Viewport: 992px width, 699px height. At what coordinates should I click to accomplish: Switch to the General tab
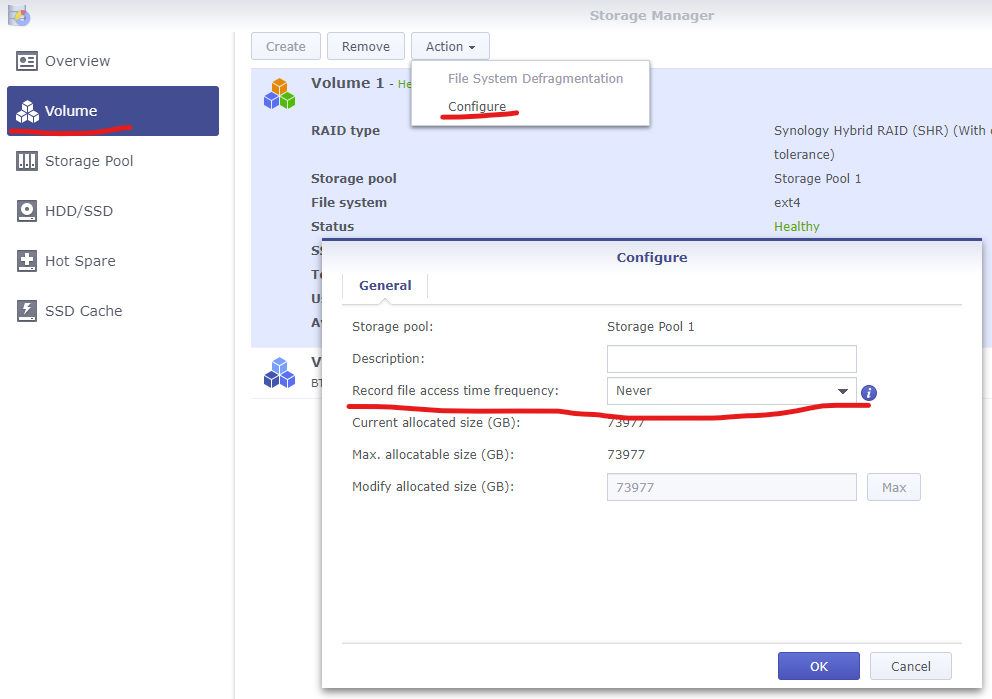(385, 286)
